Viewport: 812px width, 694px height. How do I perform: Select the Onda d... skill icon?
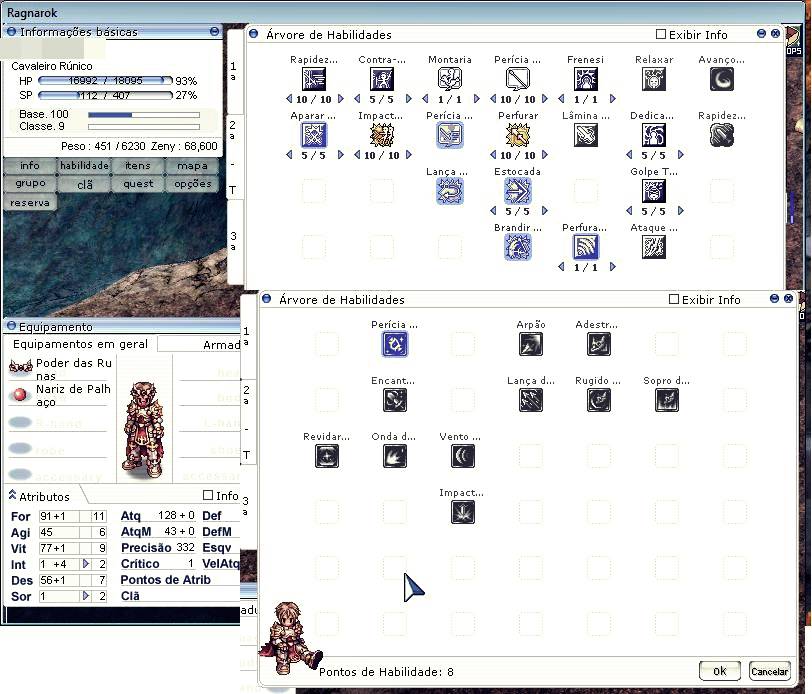coord(395,456)
